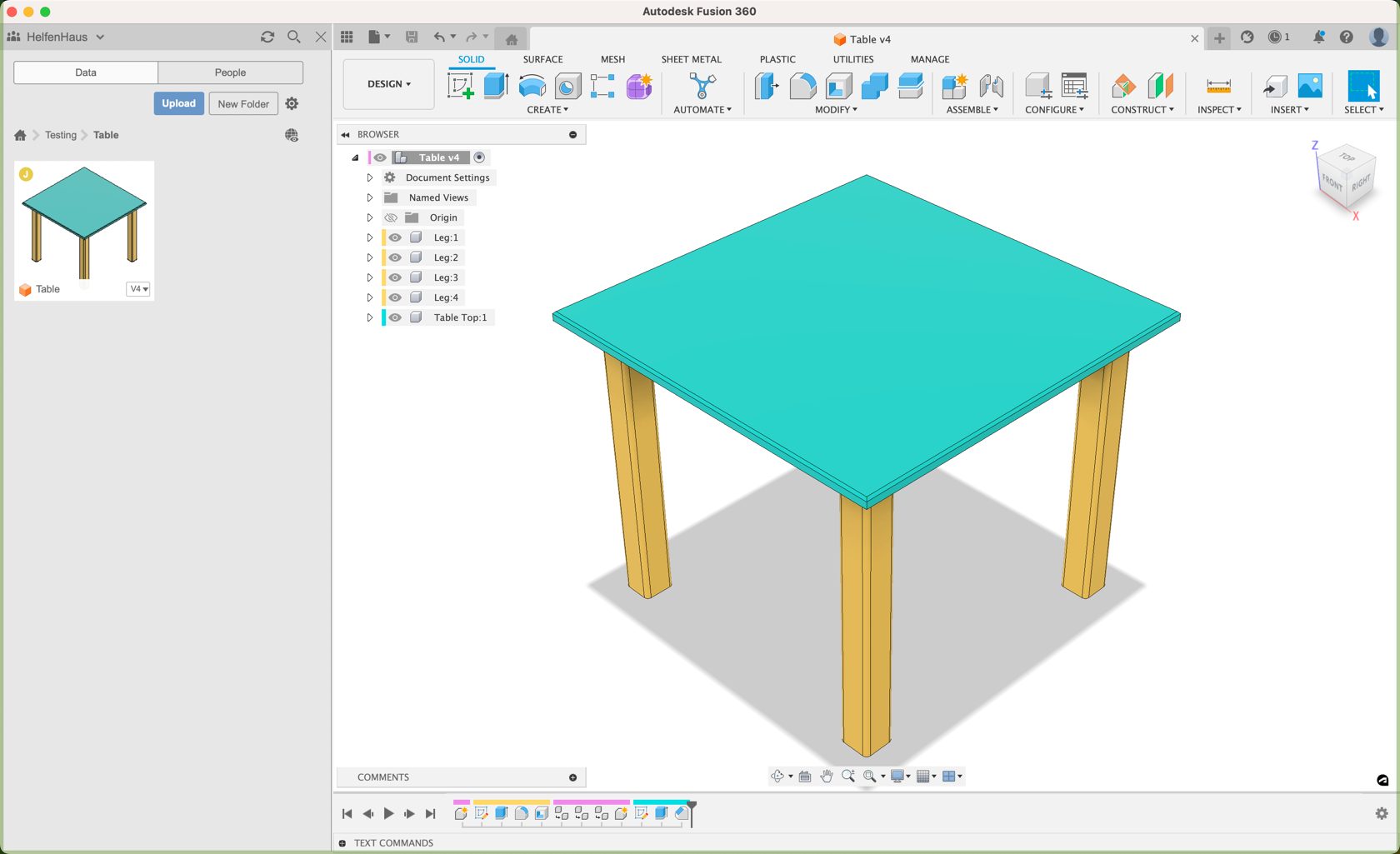The height and width of the screenshot is (854, 1400).
Task: Click the Pan hand navigation icon
Action: (826, 777)
